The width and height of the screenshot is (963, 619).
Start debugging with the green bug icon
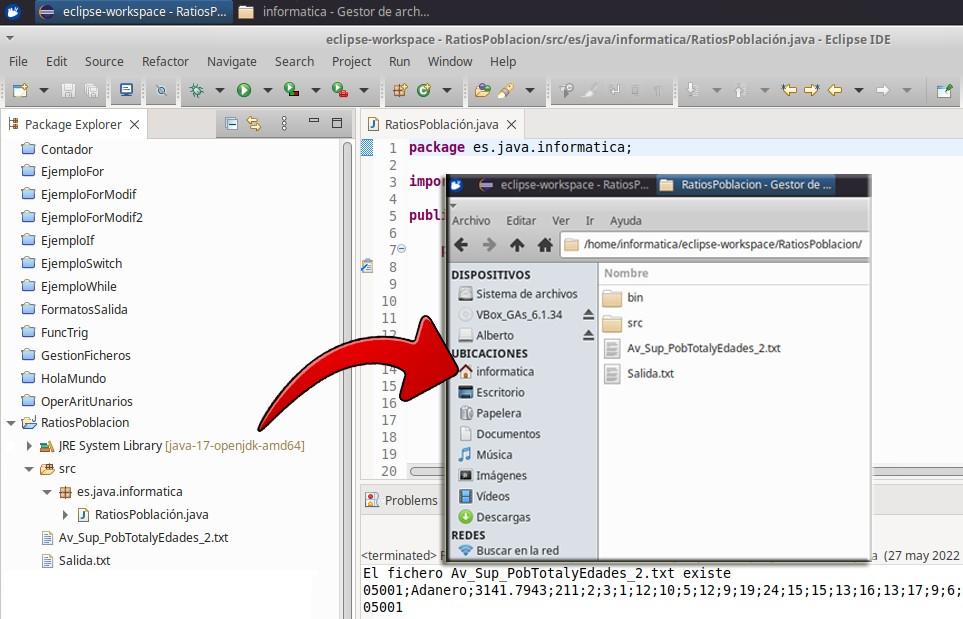(197, 90)
